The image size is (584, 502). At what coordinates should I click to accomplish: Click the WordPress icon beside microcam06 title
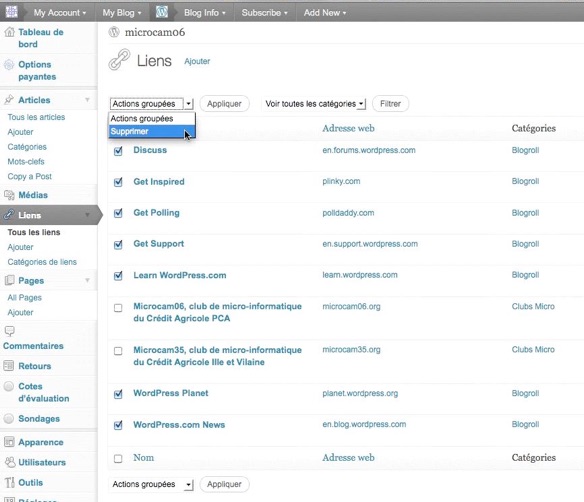pyautogui.click(x=114, y=32)
